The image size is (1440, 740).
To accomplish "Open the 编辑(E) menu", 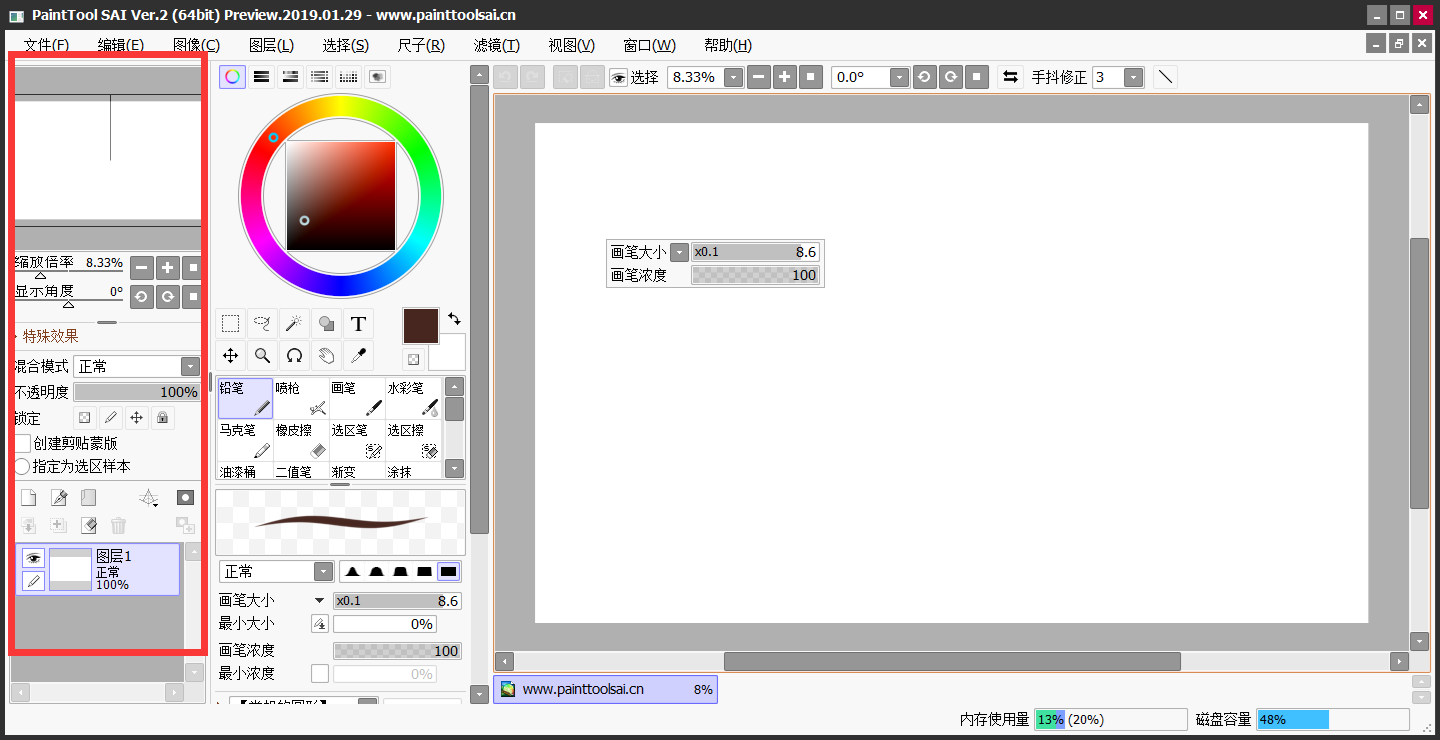I will pos(121,45).
